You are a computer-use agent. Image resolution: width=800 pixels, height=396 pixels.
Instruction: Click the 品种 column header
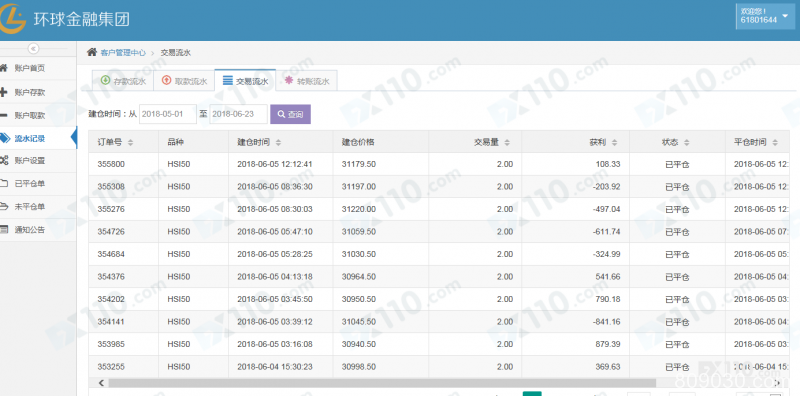click(193, 142)
